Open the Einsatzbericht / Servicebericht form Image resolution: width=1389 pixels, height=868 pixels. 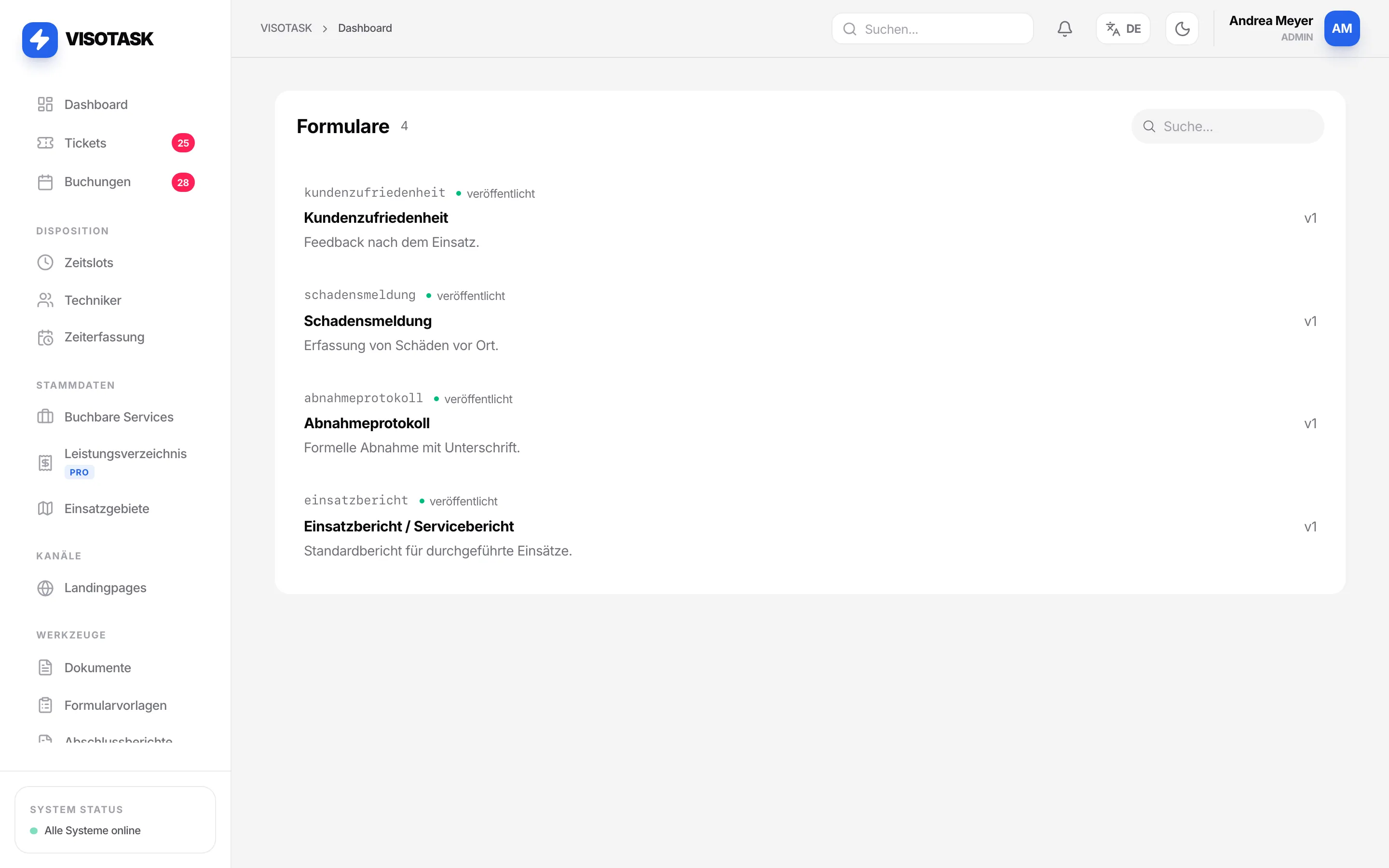[810, 527]
